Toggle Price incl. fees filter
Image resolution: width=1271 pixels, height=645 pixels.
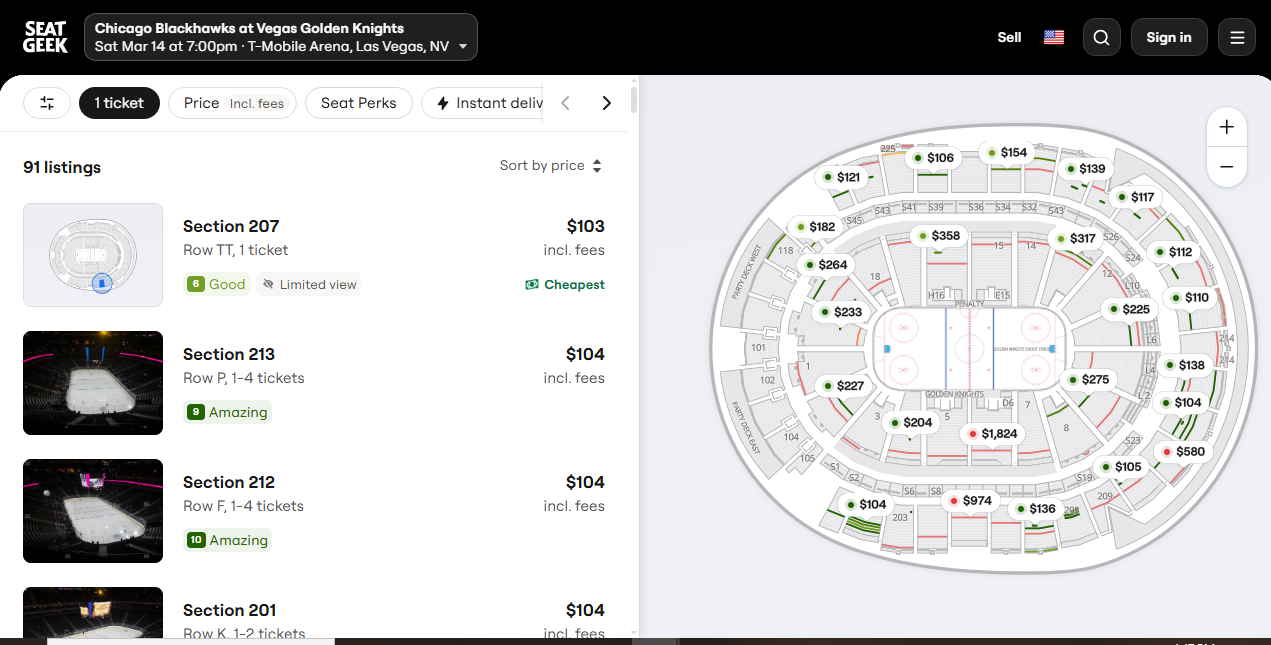(233, 103)
